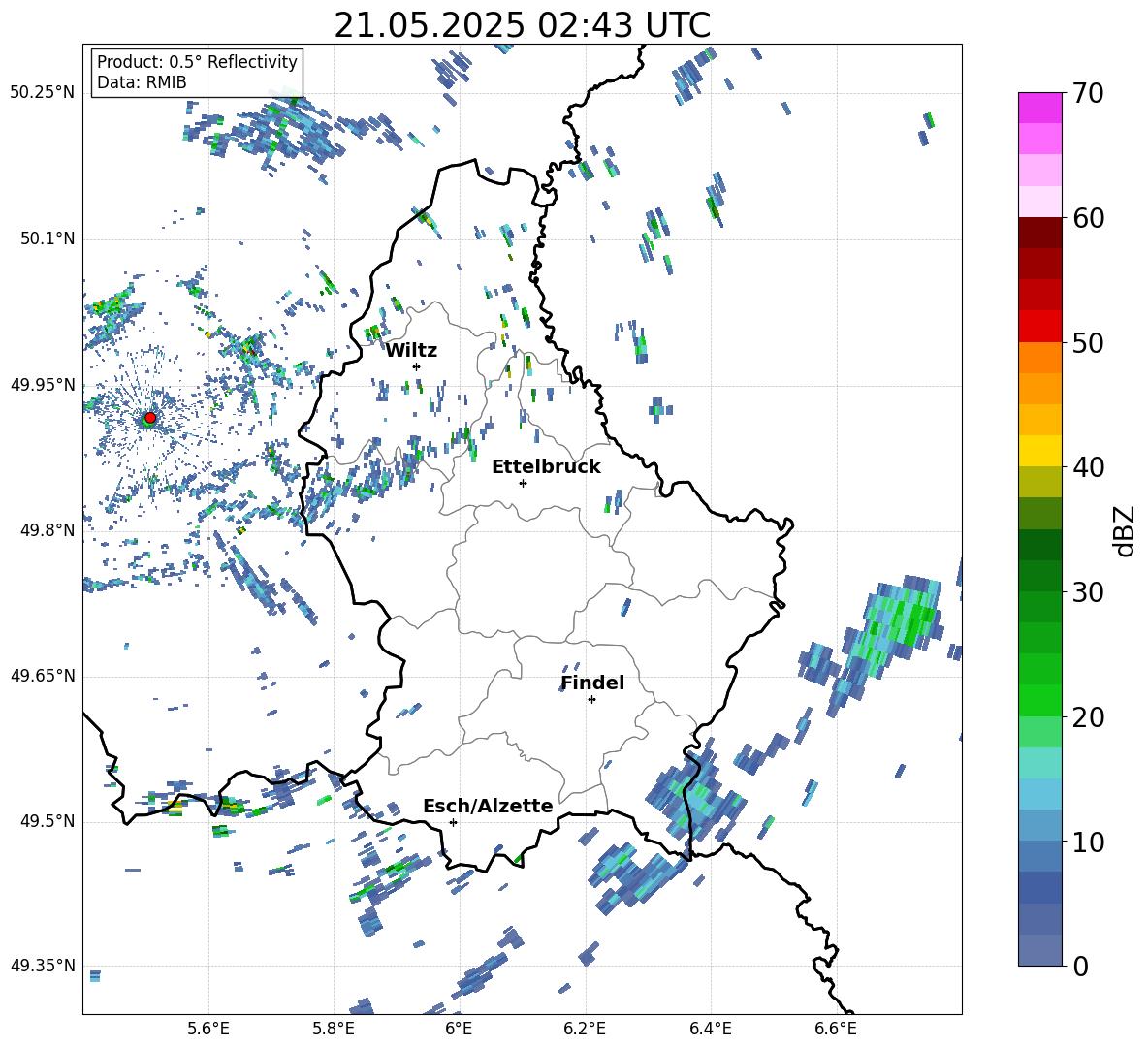The width and height of the screenshot is (1148, 1048).
Task: Click the dBZ colorbar label
Action: click(1124, 530)
